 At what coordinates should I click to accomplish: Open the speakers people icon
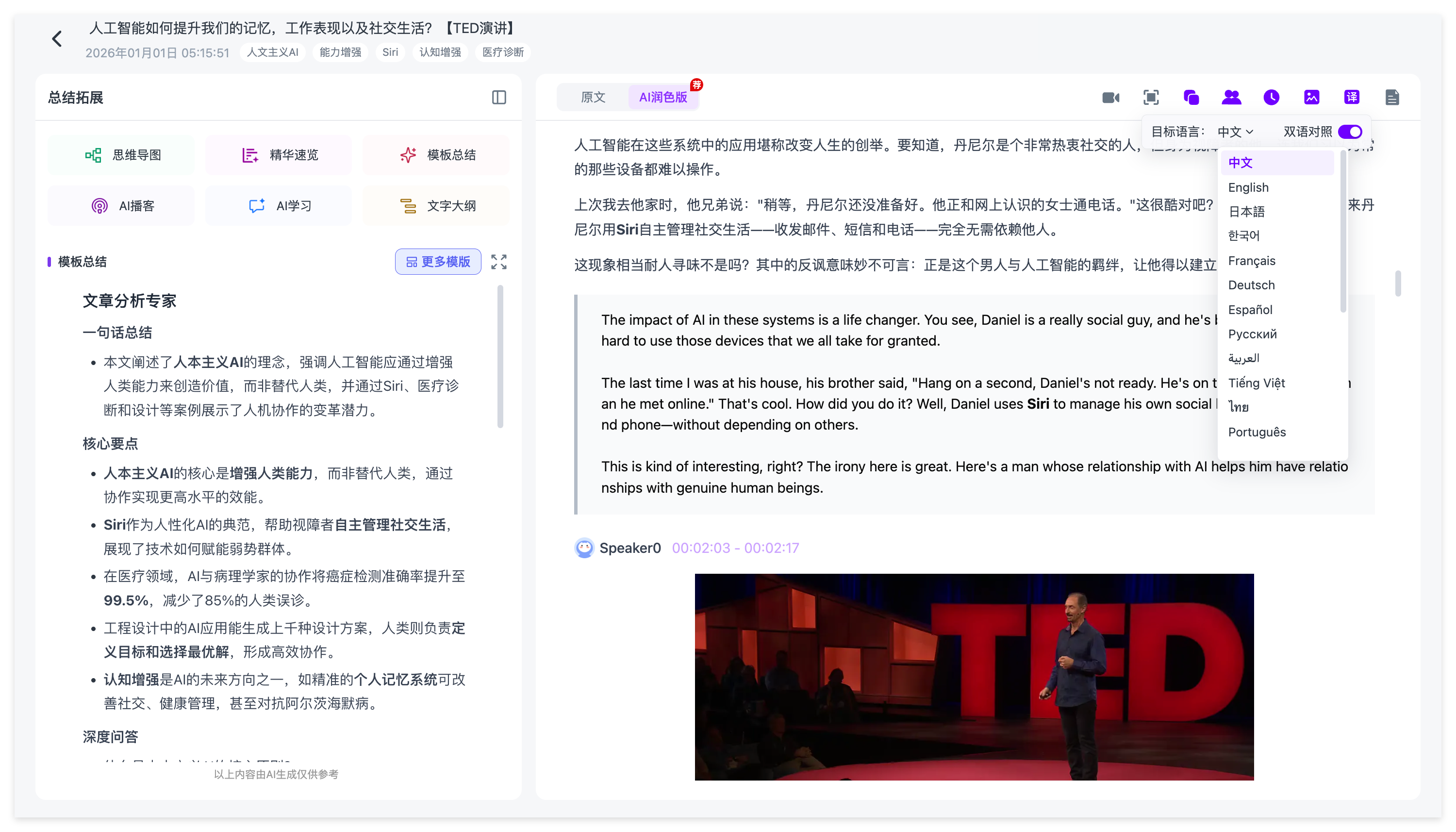click(1231, 98)
